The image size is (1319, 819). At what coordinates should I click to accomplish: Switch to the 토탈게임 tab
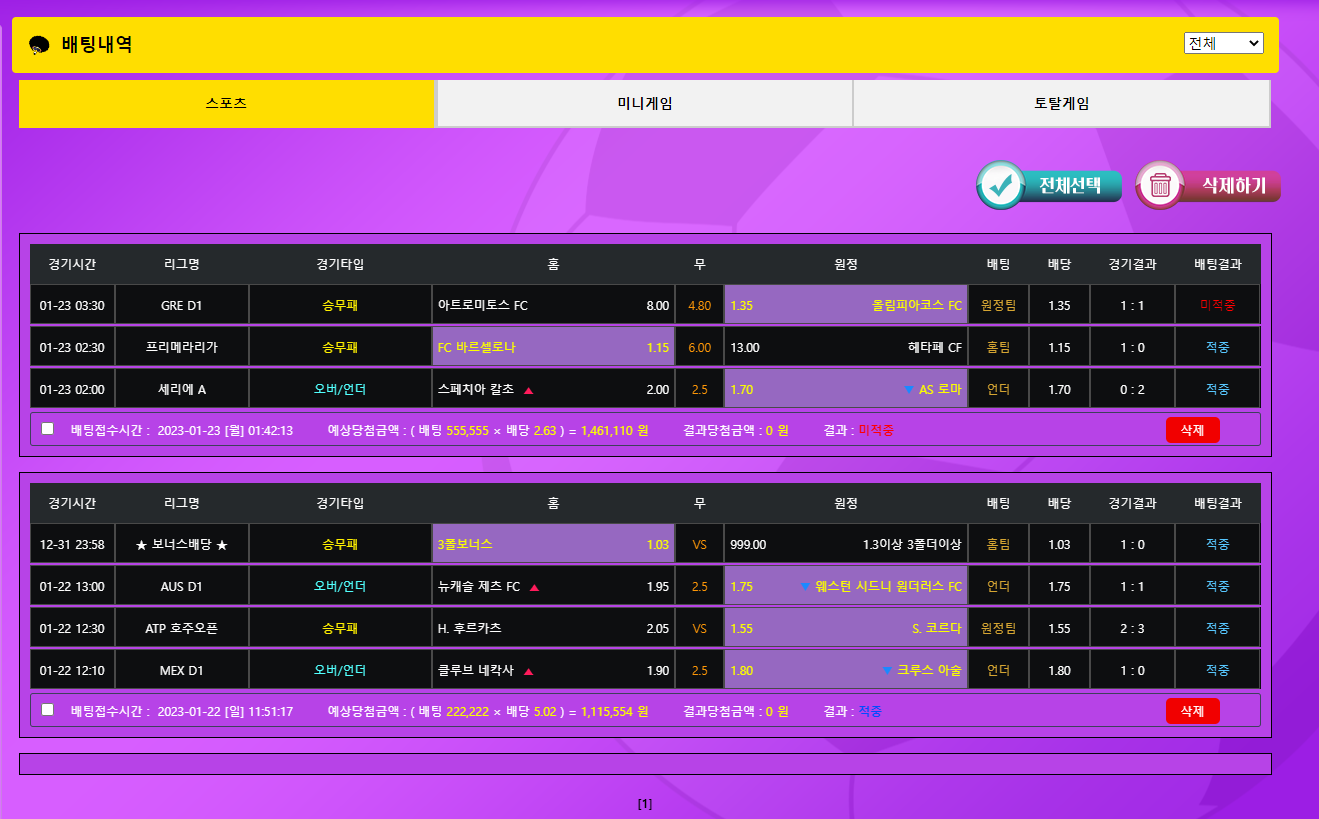[x=1061, y=104]
